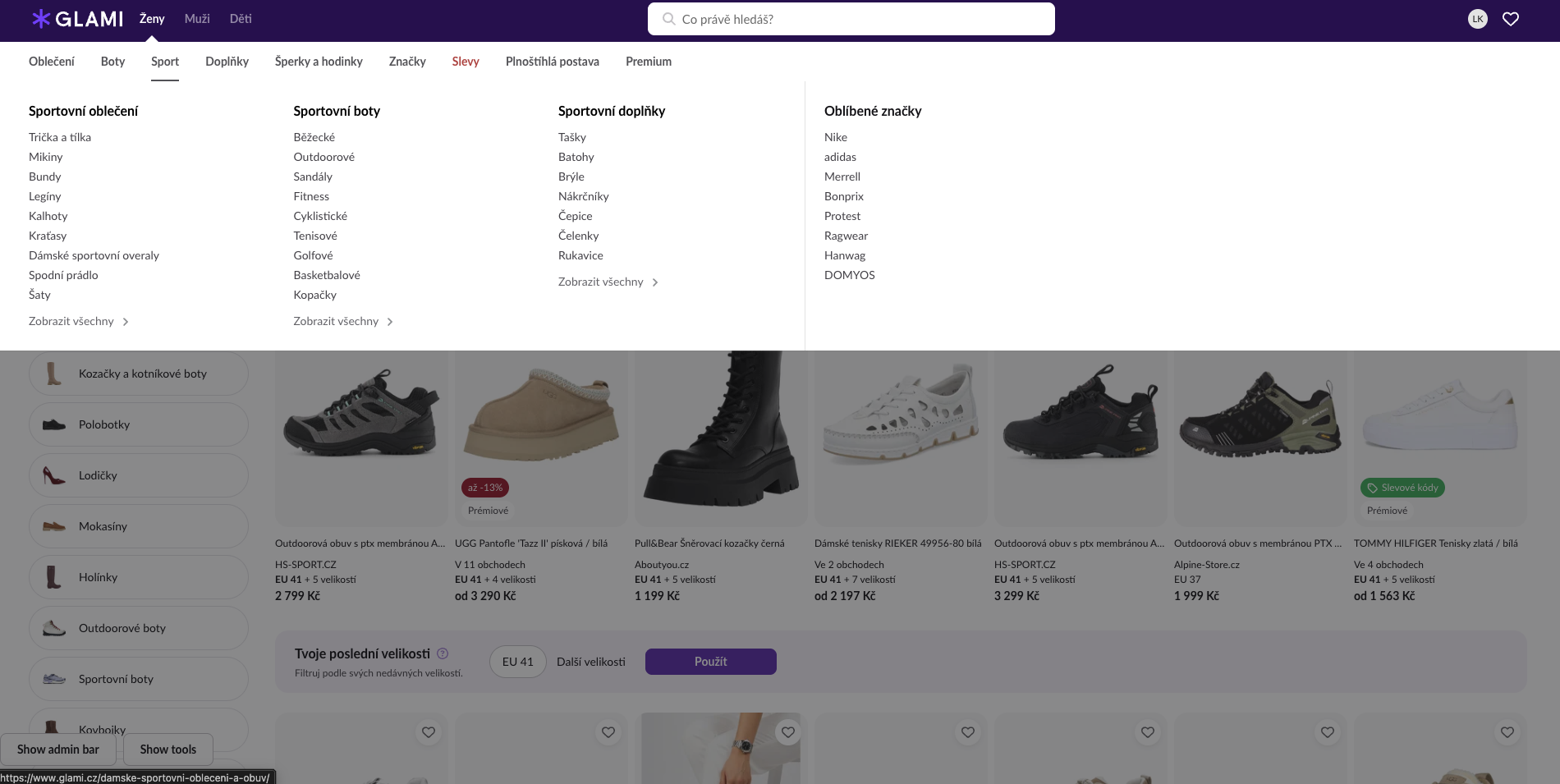This screenshot has width=1560, height=784.
Task: Switch to the Děti tab
Action: click(x=241, y=19)
